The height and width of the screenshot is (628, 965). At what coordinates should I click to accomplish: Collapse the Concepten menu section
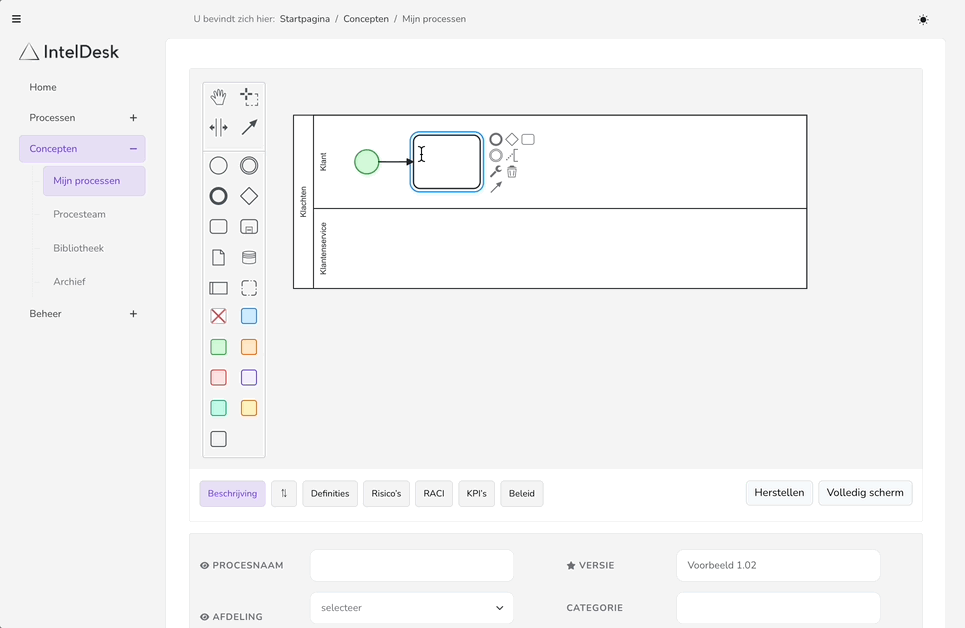coord(133,149)
